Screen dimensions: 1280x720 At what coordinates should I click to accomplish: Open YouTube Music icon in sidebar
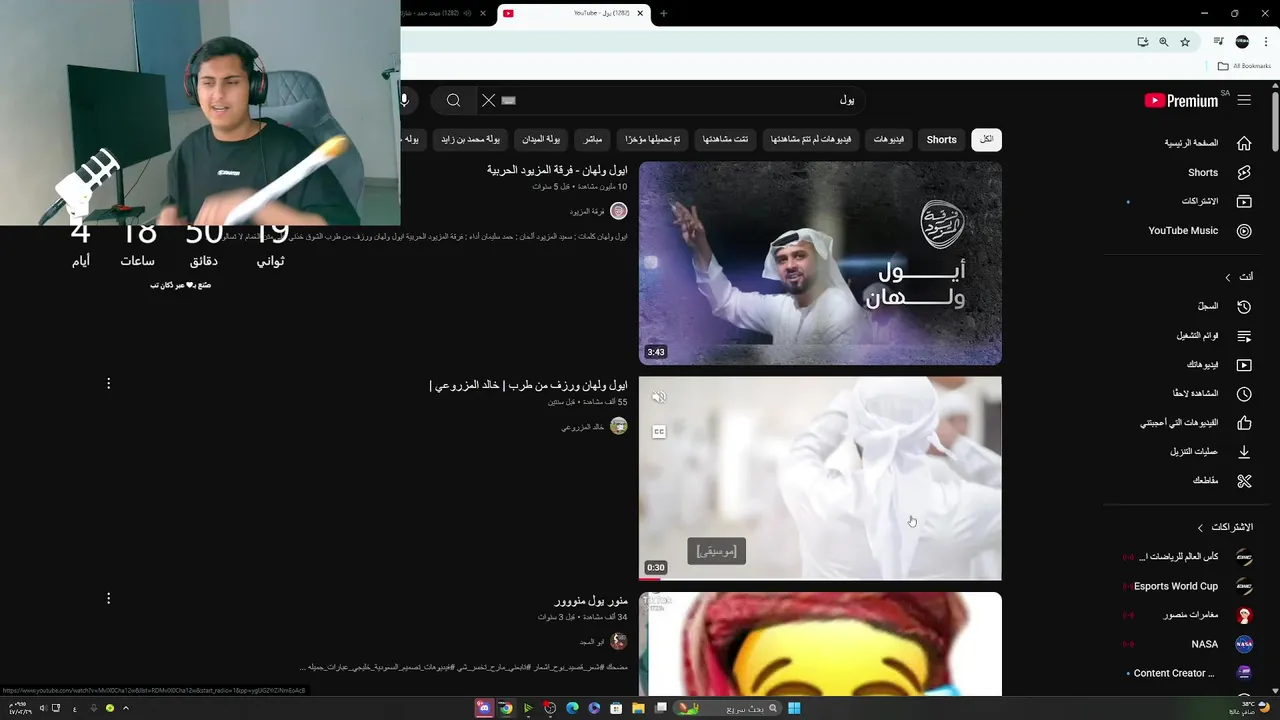[1244, 230]
